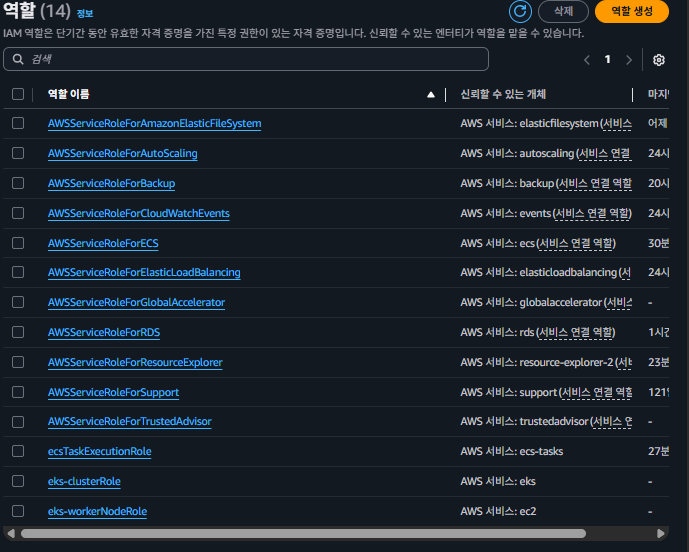Open AWSServiceRoleForBackup role link
The height and width of the screenshot is (552, 689).
click(112, 183)
